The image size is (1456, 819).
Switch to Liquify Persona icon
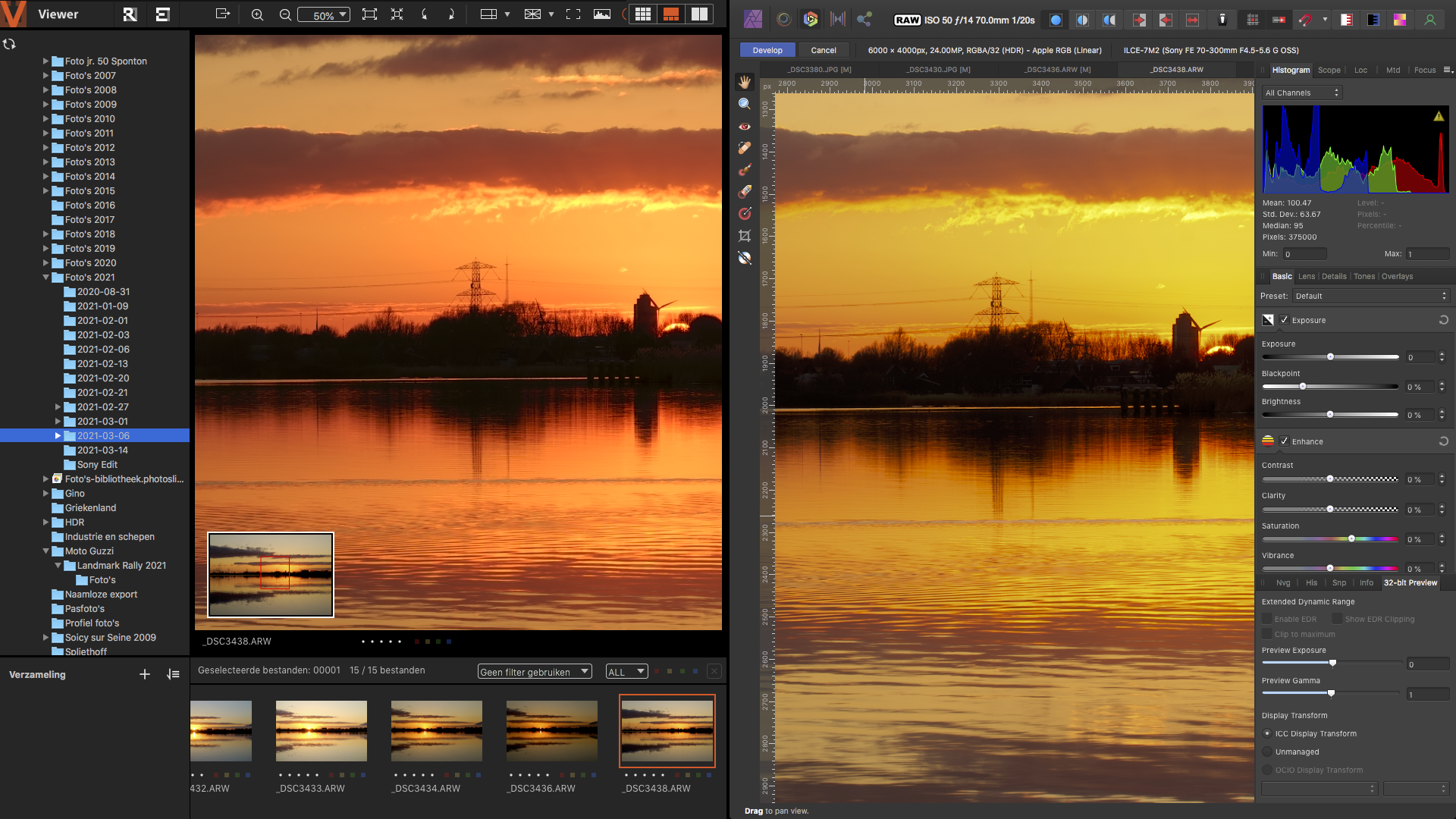tap(784, 20)
